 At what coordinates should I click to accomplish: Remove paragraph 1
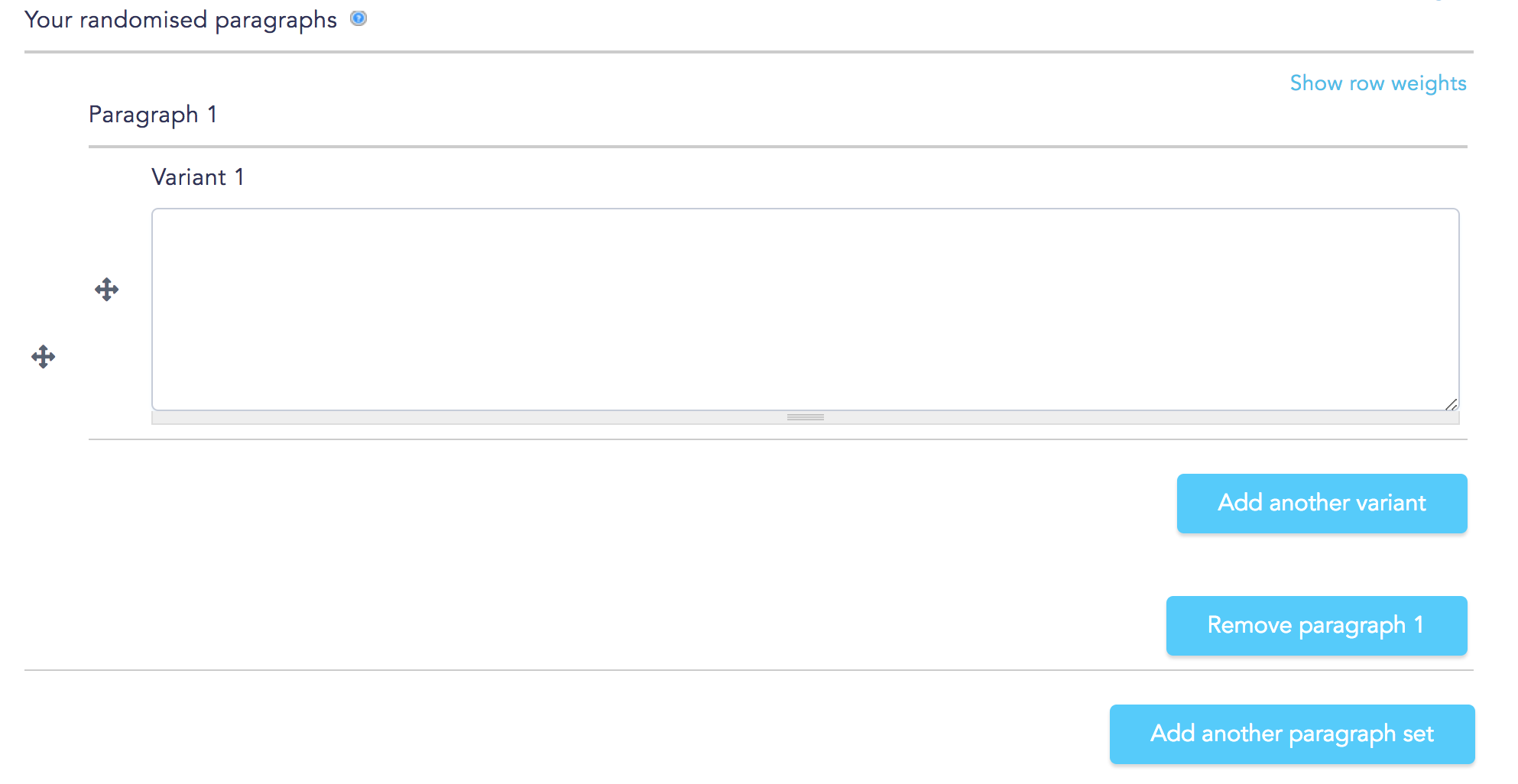click(1316, 626)
